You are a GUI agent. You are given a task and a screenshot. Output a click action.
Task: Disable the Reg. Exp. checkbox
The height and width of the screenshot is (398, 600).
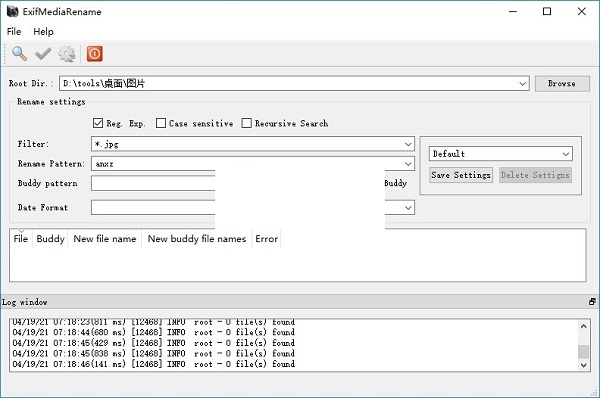click(x=98, y=123)
